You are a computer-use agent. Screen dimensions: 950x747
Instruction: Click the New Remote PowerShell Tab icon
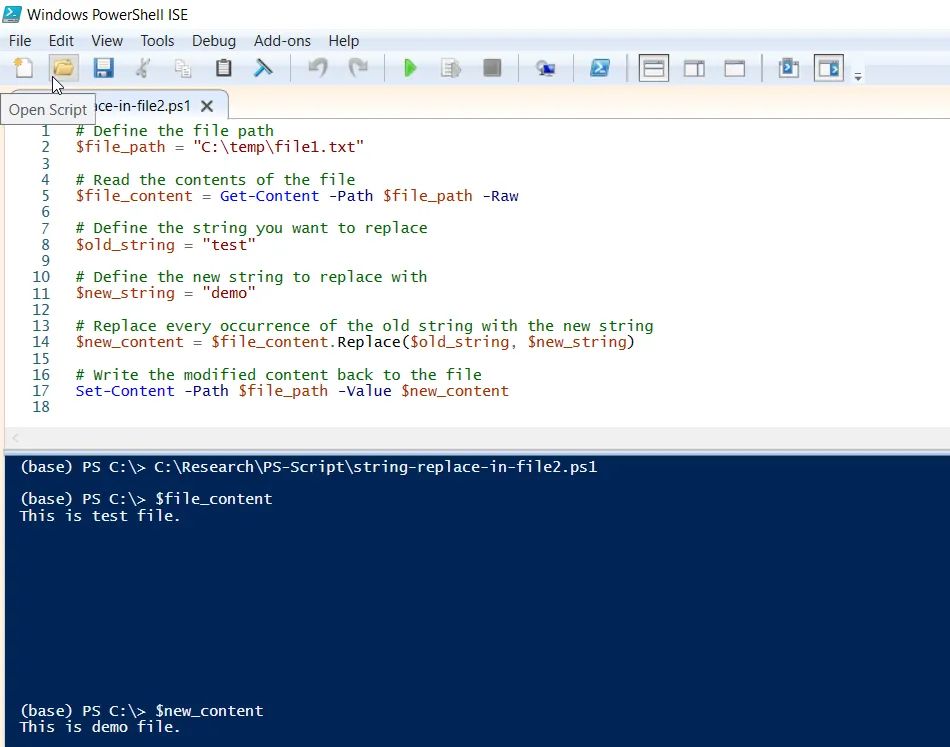point(545,68)
